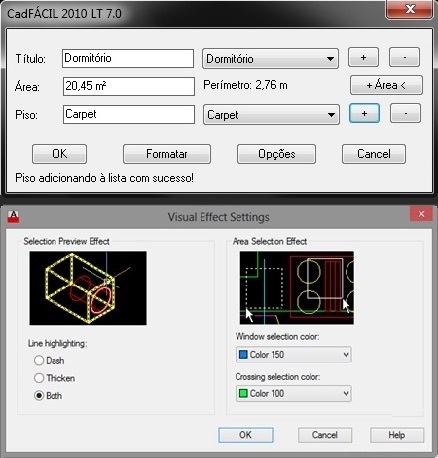Open the Dormitório title dropdown
This screenshot has height=458, width=438.
click(270, 59)
